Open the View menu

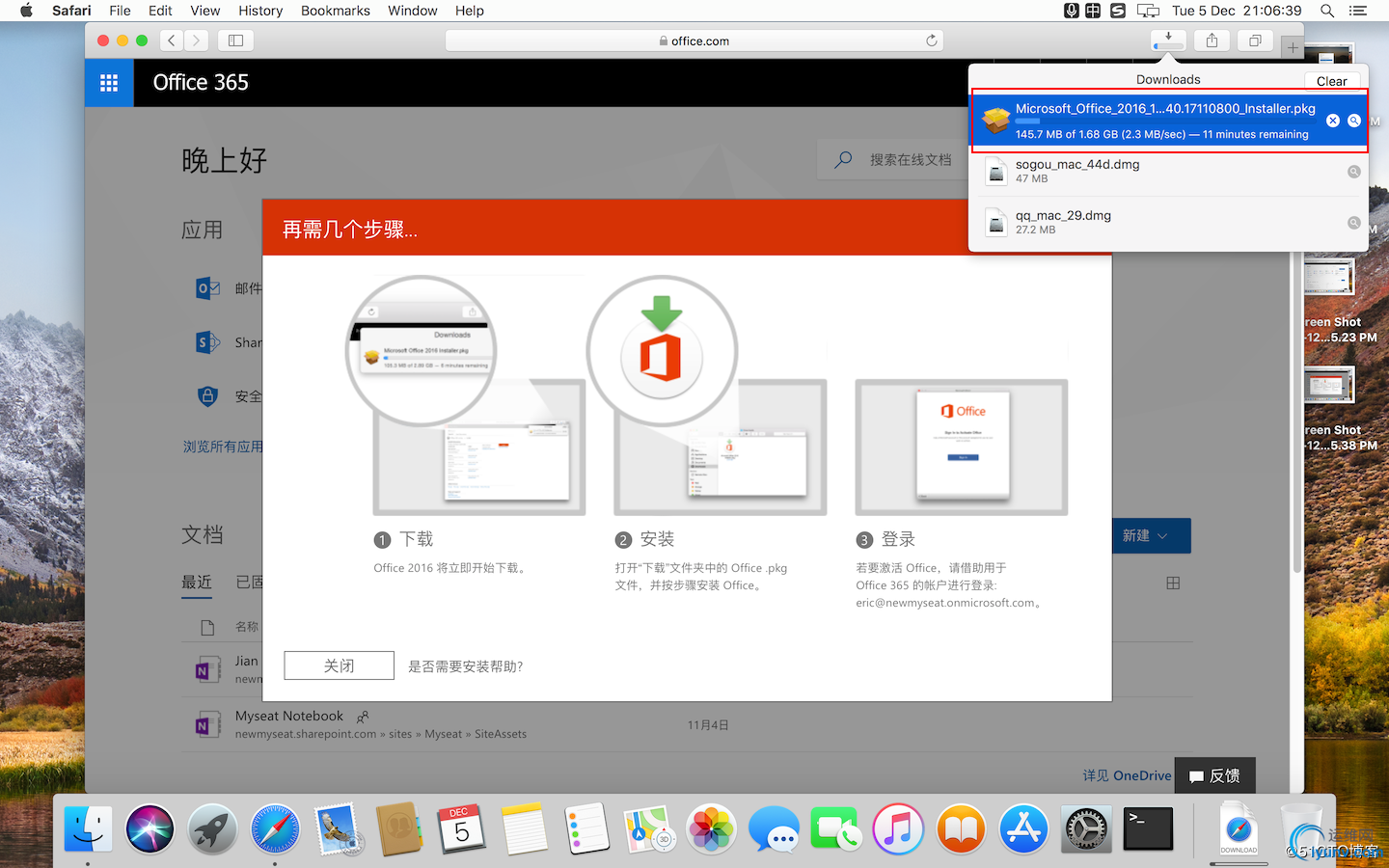[x=204, y=11]
